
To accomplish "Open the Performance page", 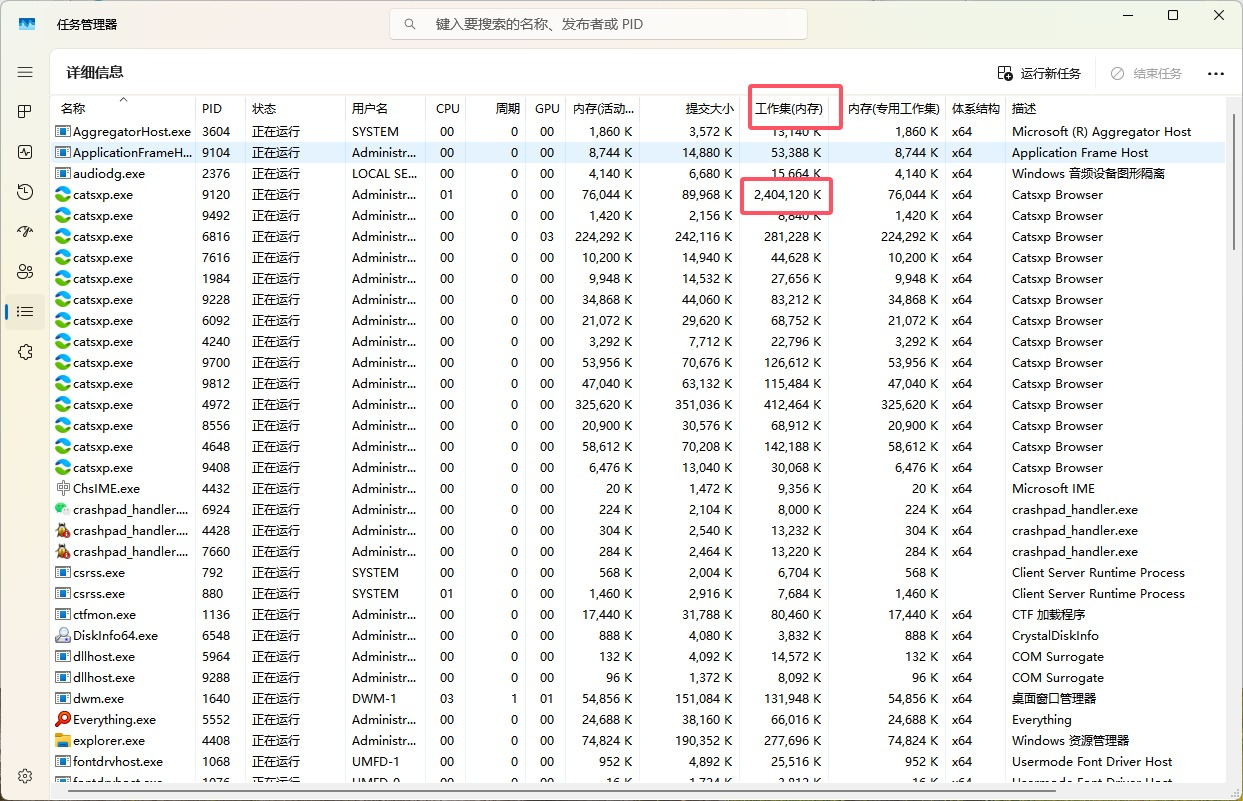I will (24, 151).
